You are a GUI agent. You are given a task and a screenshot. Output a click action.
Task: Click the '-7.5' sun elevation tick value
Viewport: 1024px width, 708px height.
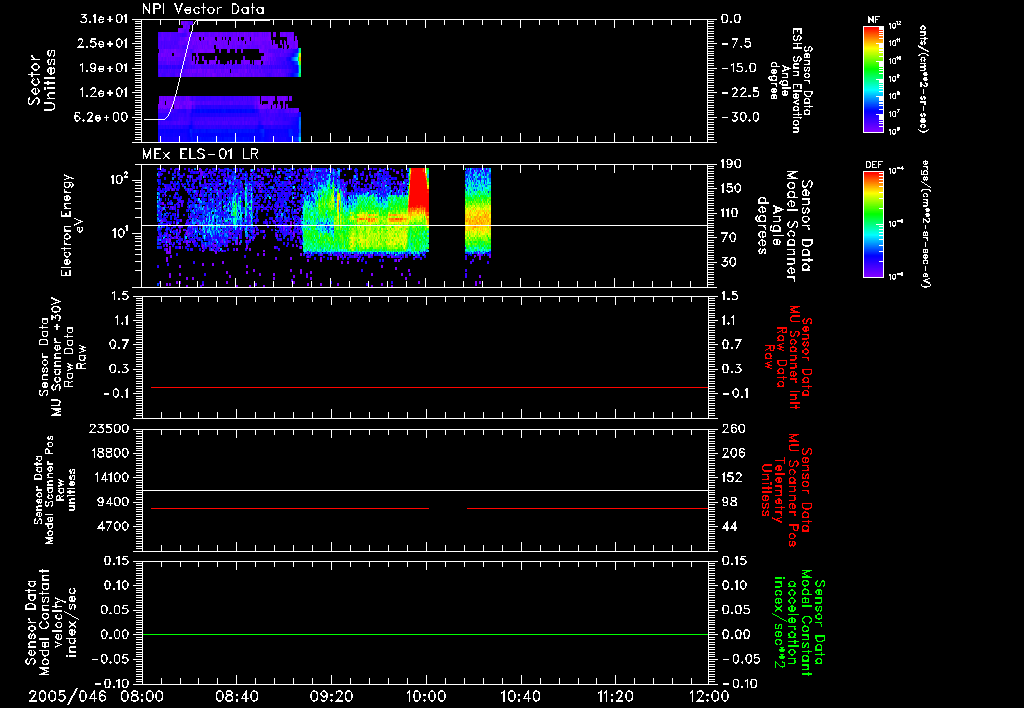pos(737,43)
